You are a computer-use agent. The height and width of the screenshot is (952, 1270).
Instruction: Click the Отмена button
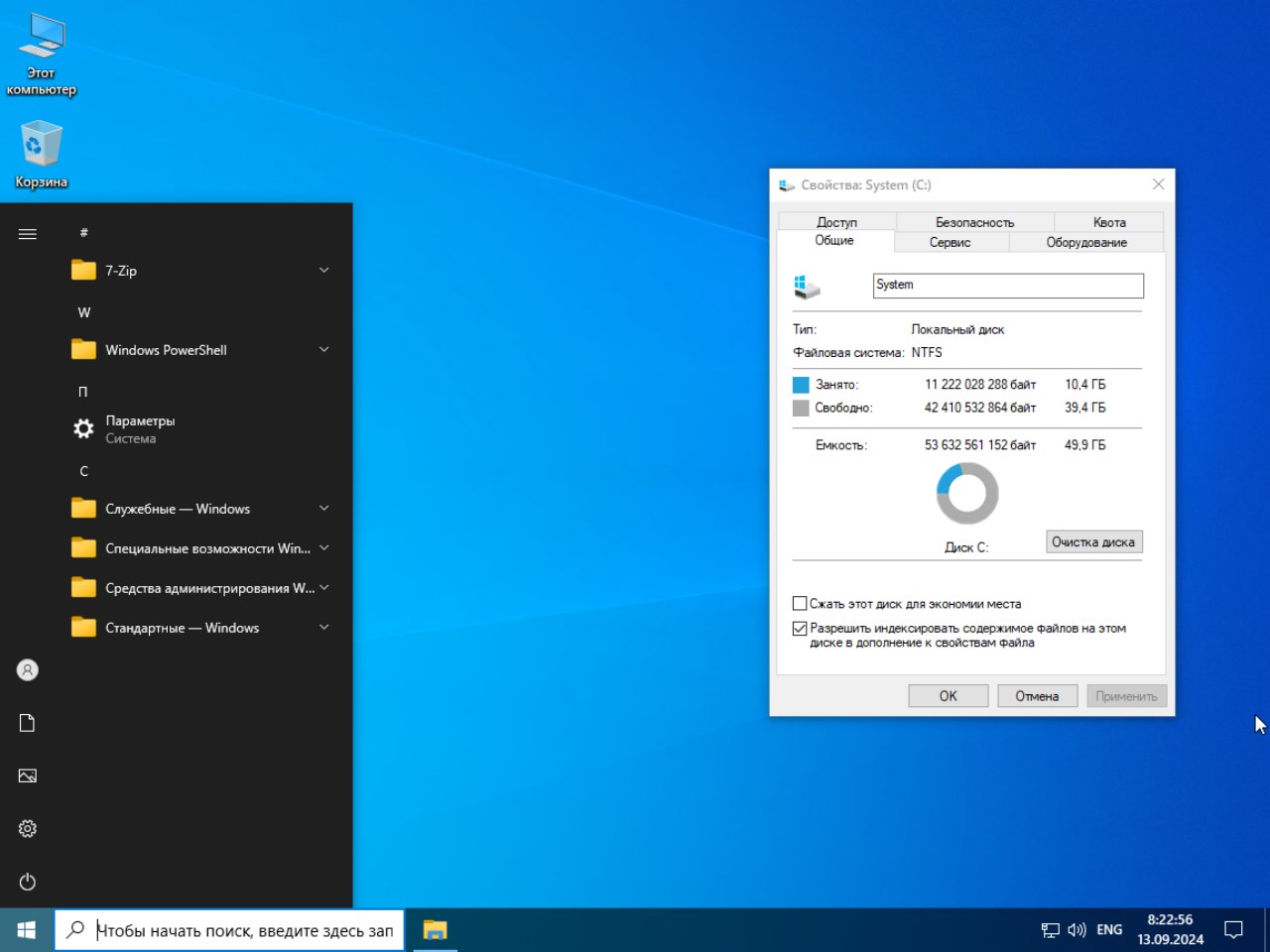(x=1037, y=696)
